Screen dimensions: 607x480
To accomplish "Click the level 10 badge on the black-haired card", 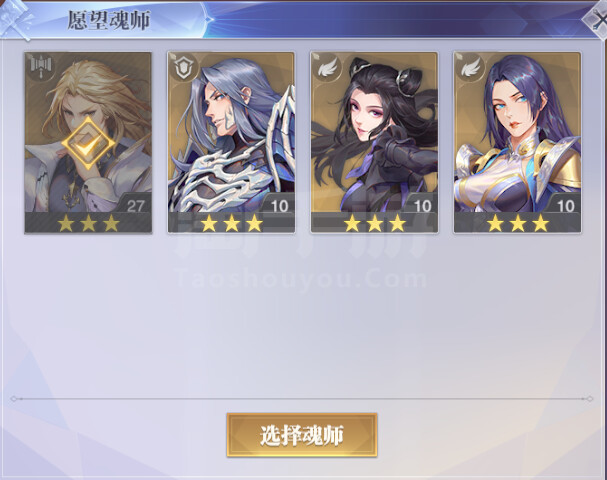I will tap(422, 206).
